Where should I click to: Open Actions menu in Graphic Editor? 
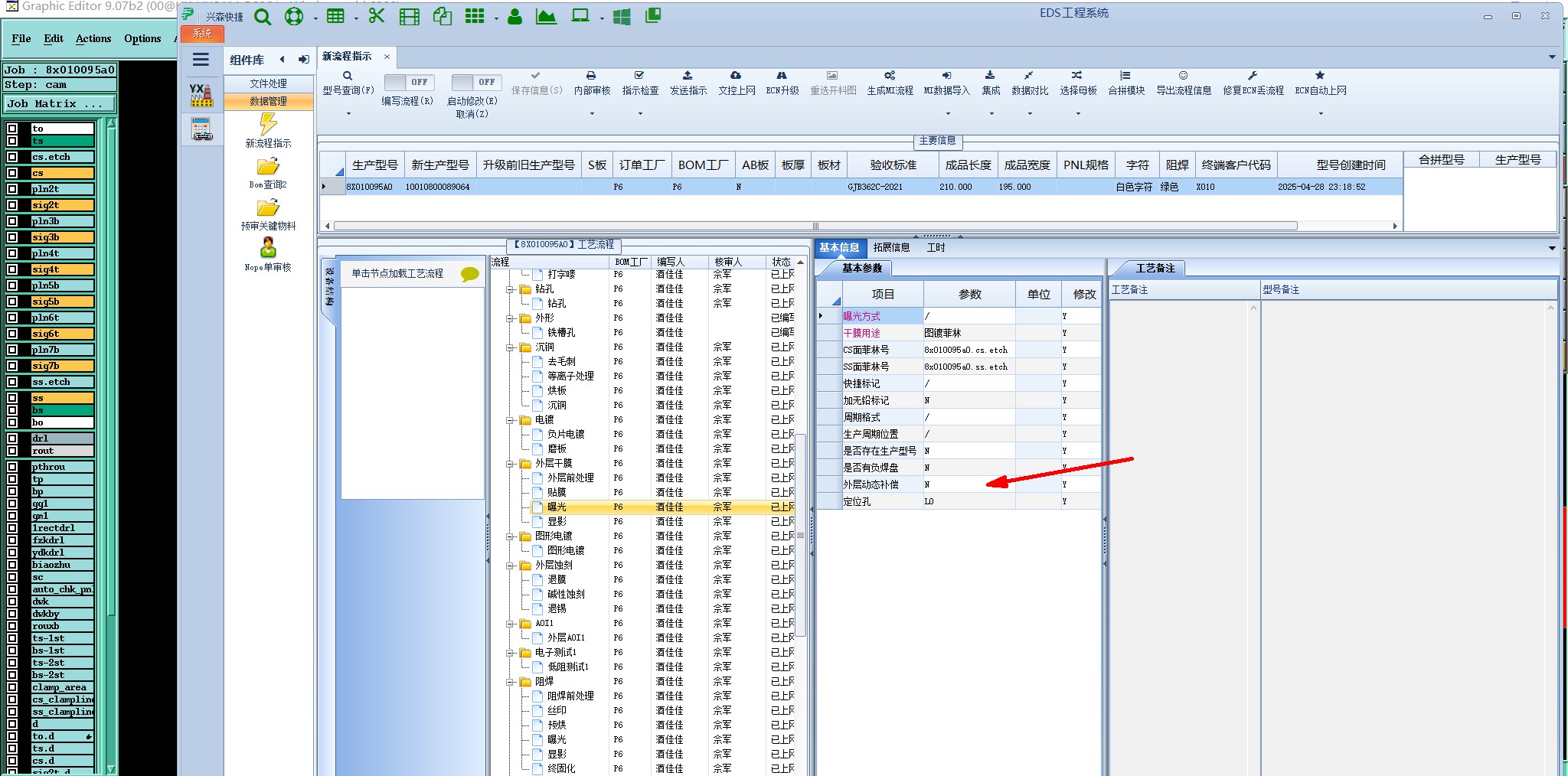(x=93, y=38)
